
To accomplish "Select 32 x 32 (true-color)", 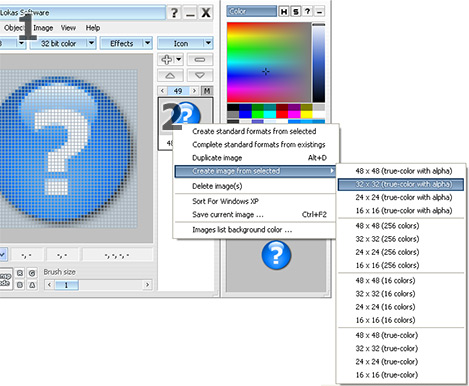I will pyautogui.click(x=401, y=348).
